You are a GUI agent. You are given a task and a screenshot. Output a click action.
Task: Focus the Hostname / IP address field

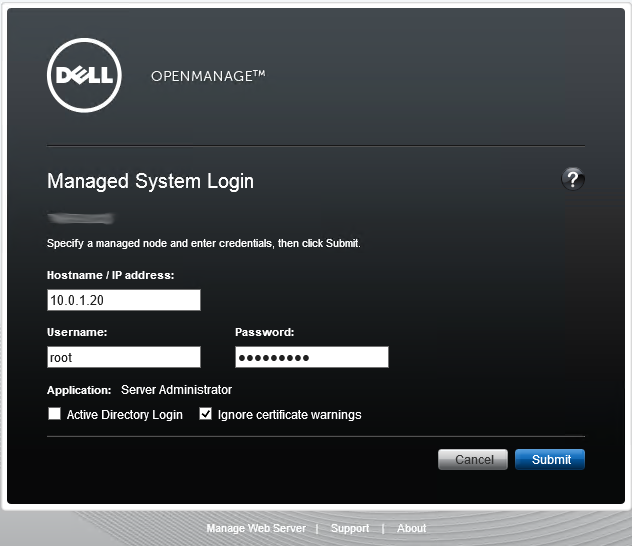click(124, 300)
